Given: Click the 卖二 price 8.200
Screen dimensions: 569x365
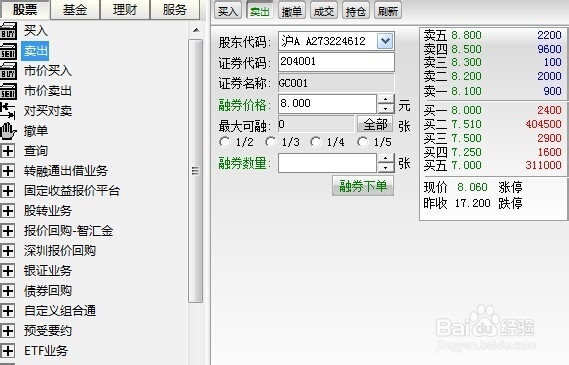Looking at the screenshot, I should pyautogui.click(x=466, y=76).
